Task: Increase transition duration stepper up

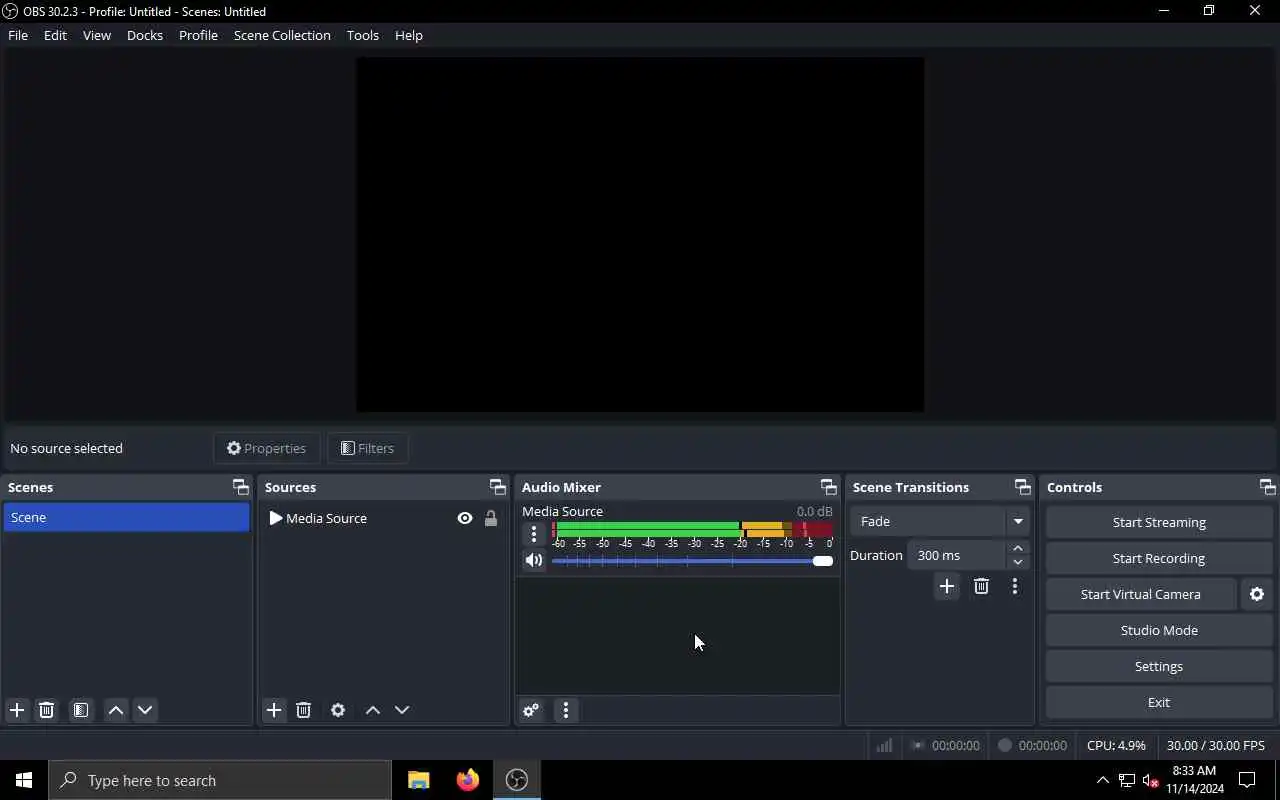Action: pyautogui.click(x=1018, y=548)
